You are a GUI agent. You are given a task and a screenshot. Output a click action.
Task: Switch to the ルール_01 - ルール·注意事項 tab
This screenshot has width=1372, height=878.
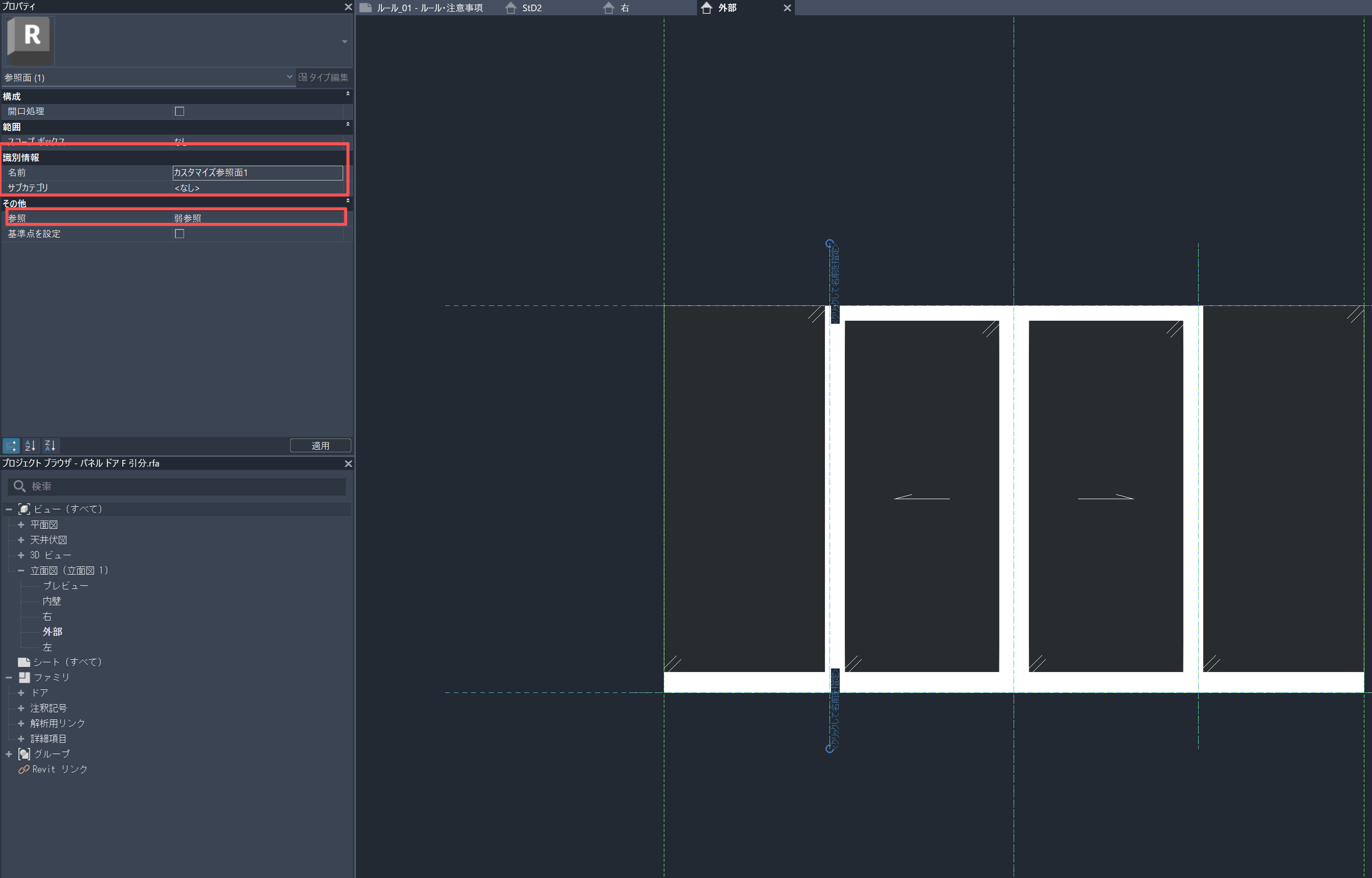coord(429,8)
